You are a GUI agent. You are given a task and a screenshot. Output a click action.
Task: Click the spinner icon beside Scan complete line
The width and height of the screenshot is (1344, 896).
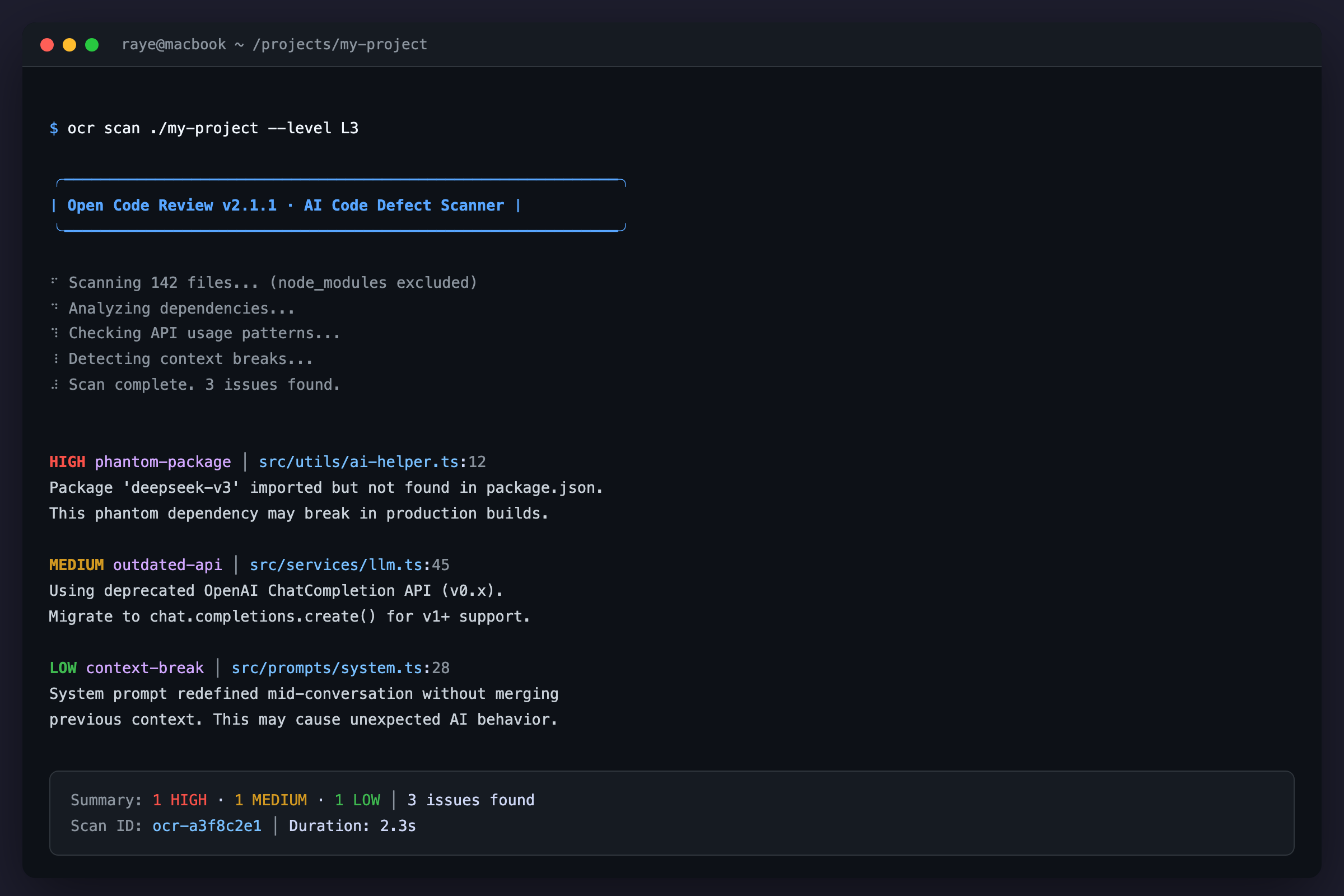[55, 384]
